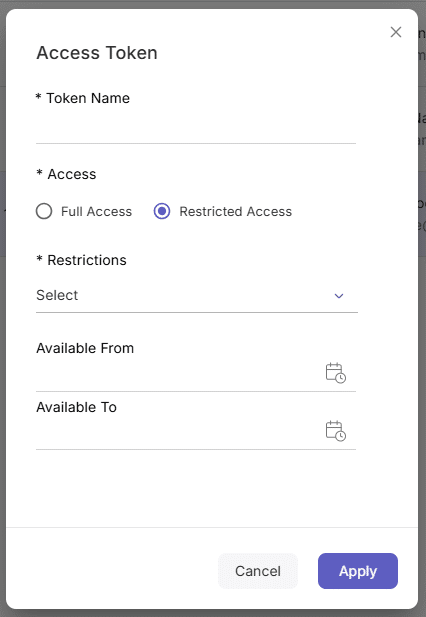
Task: Choose the Full Access label text
Action: point(96,212)
